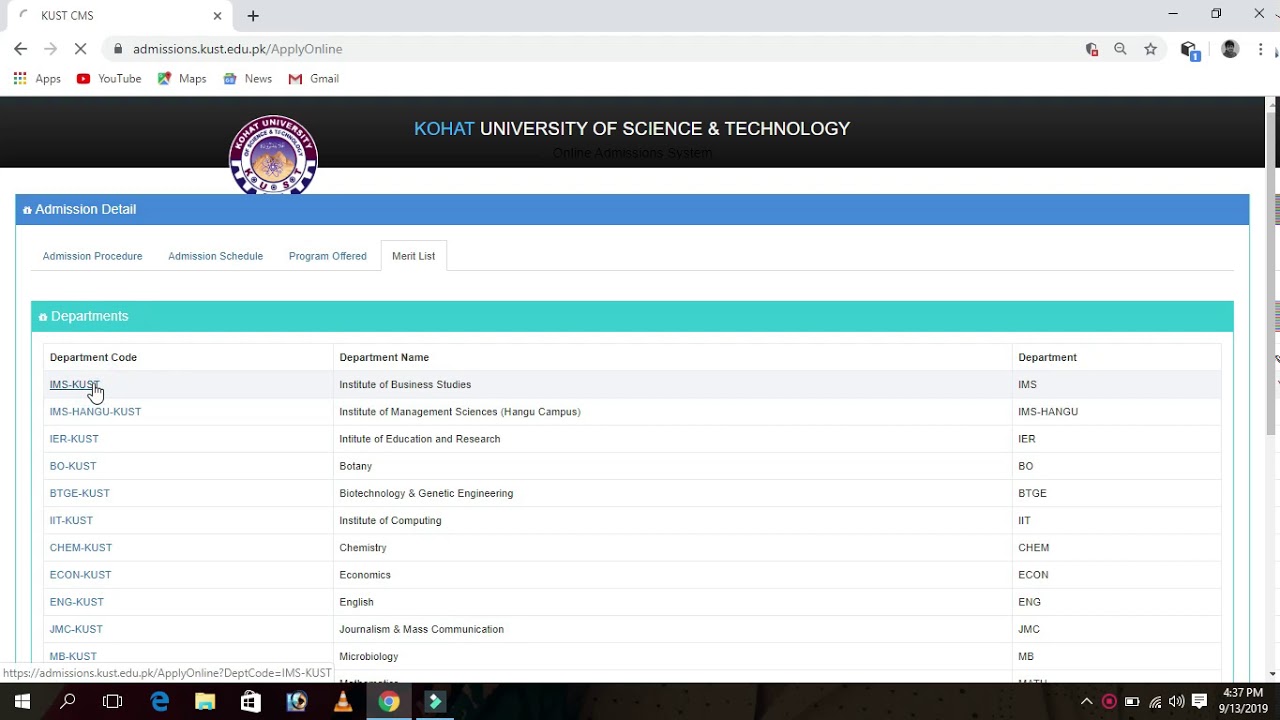The height and width of the screenshot is (720, 1280).
Task: Switch to Admission Schedule tab
Action: click(215, 256)
